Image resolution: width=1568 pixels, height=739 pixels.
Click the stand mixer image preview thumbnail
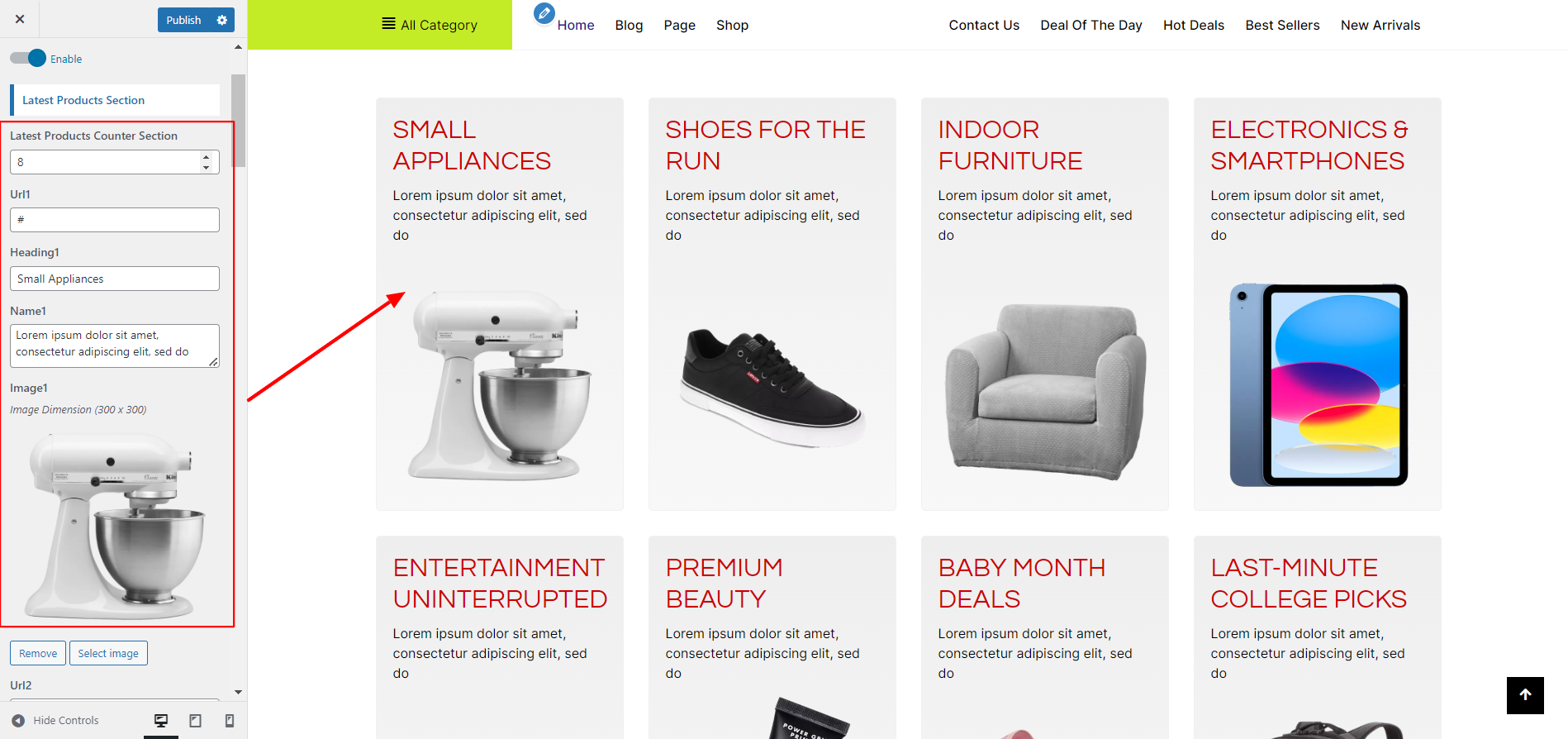(115, 525)
